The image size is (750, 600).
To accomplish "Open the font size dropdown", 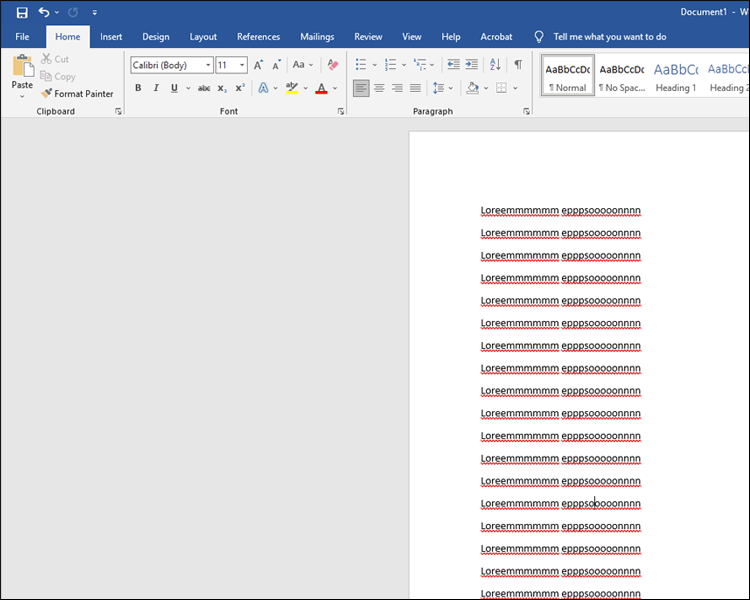I will point(242,65).
